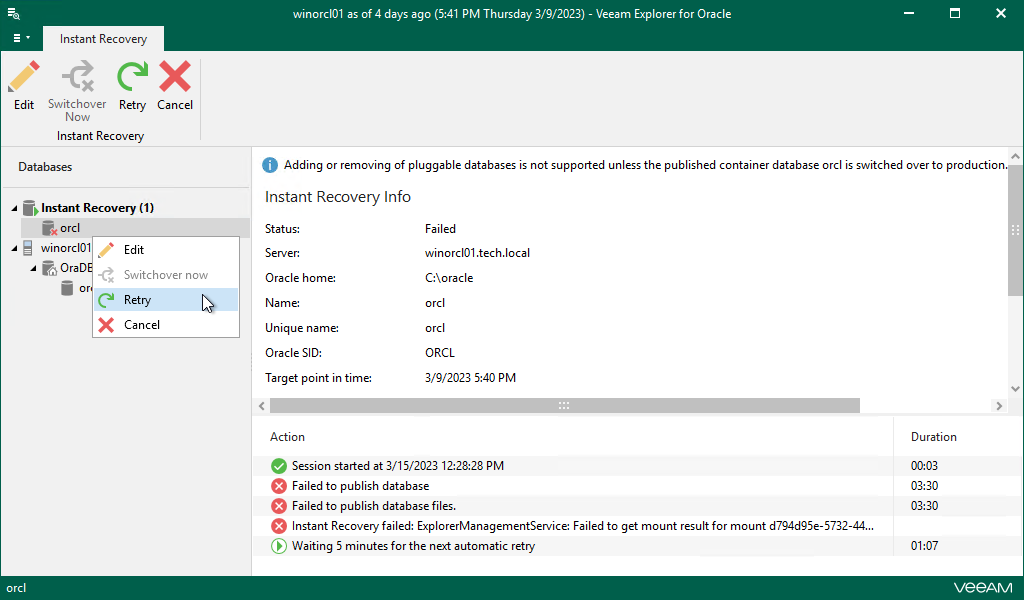
Task: Click the waiting status icon for automatic retry
Action: [279, 546]
